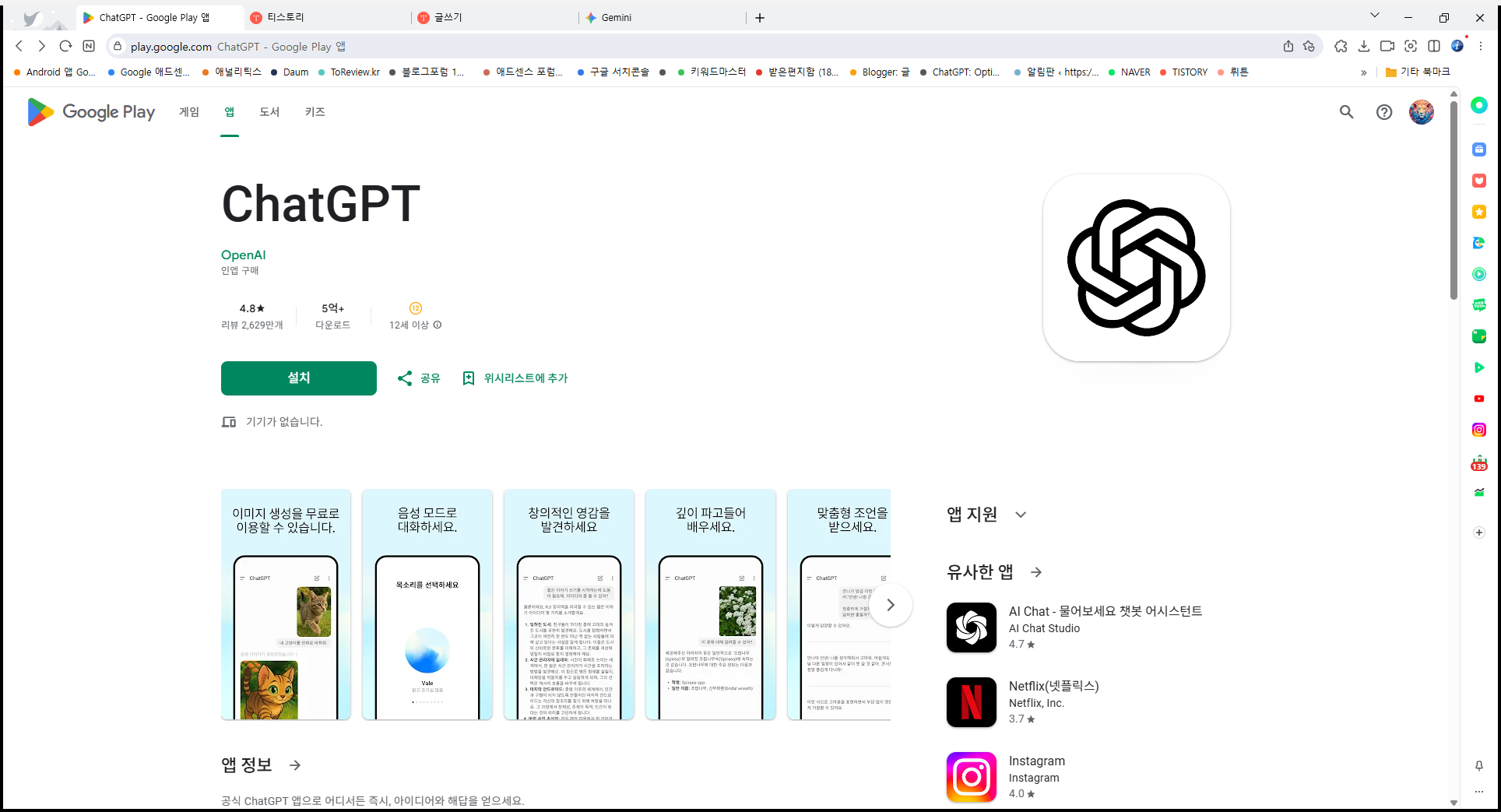Click the screenshot carousel next arrow
The width and height of the screenshot is (1501, 812).
coord(890,605)
